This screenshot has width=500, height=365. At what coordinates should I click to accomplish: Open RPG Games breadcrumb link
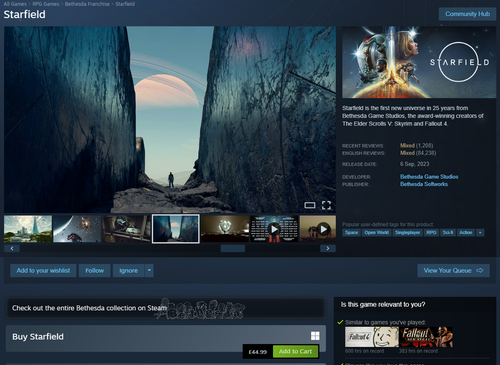coord(46,4)
